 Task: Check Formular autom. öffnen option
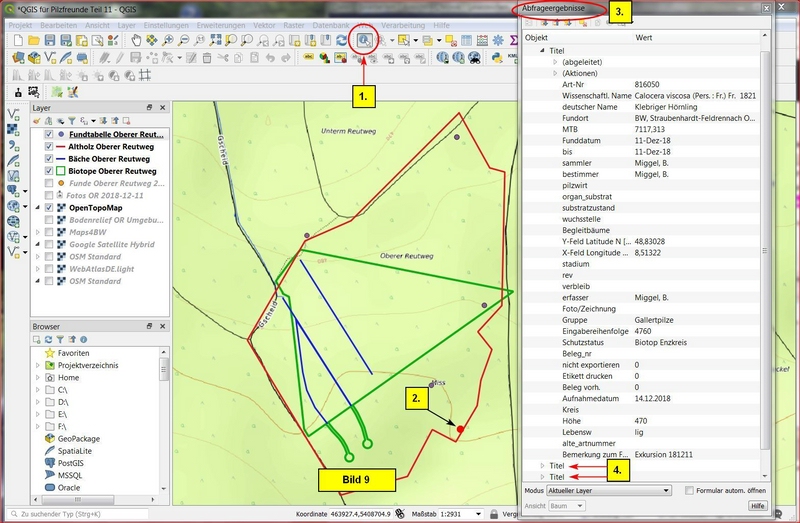(689, 491)
